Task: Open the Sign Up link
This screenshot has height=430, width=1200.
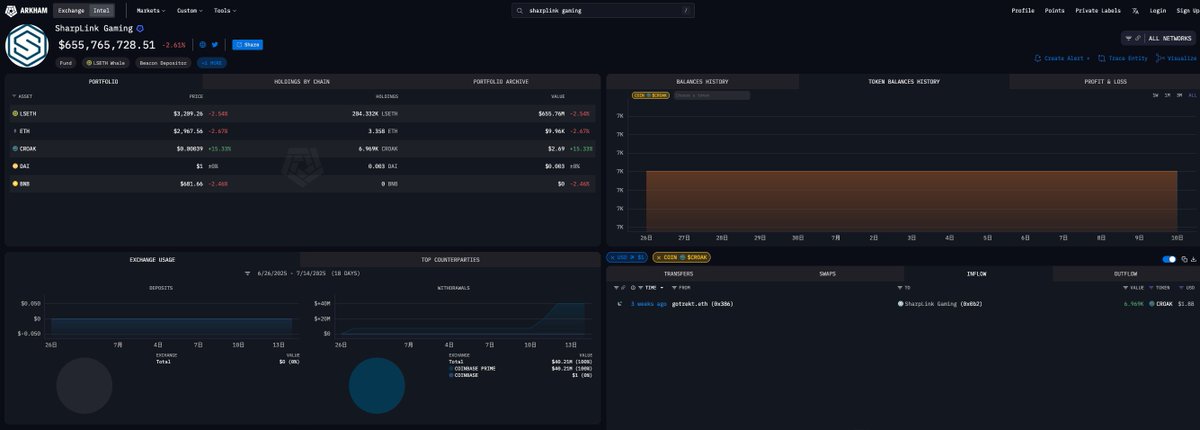Action: [x=1186, y=10]
